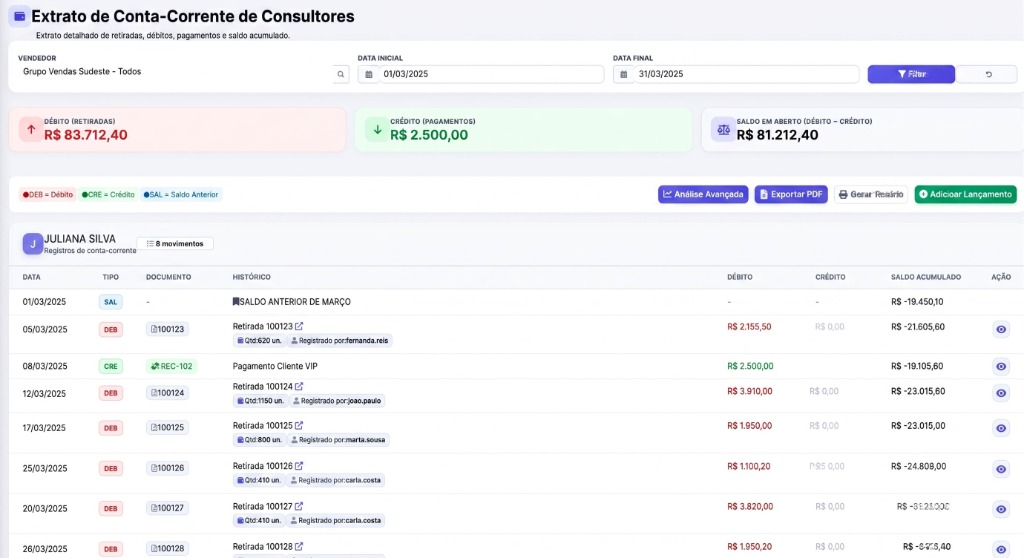Image resolution: width=1024 pixels, height=558 pixels.
Task: Click the green down-arrow Crédito icon
Action: click(x=377, y=129)
